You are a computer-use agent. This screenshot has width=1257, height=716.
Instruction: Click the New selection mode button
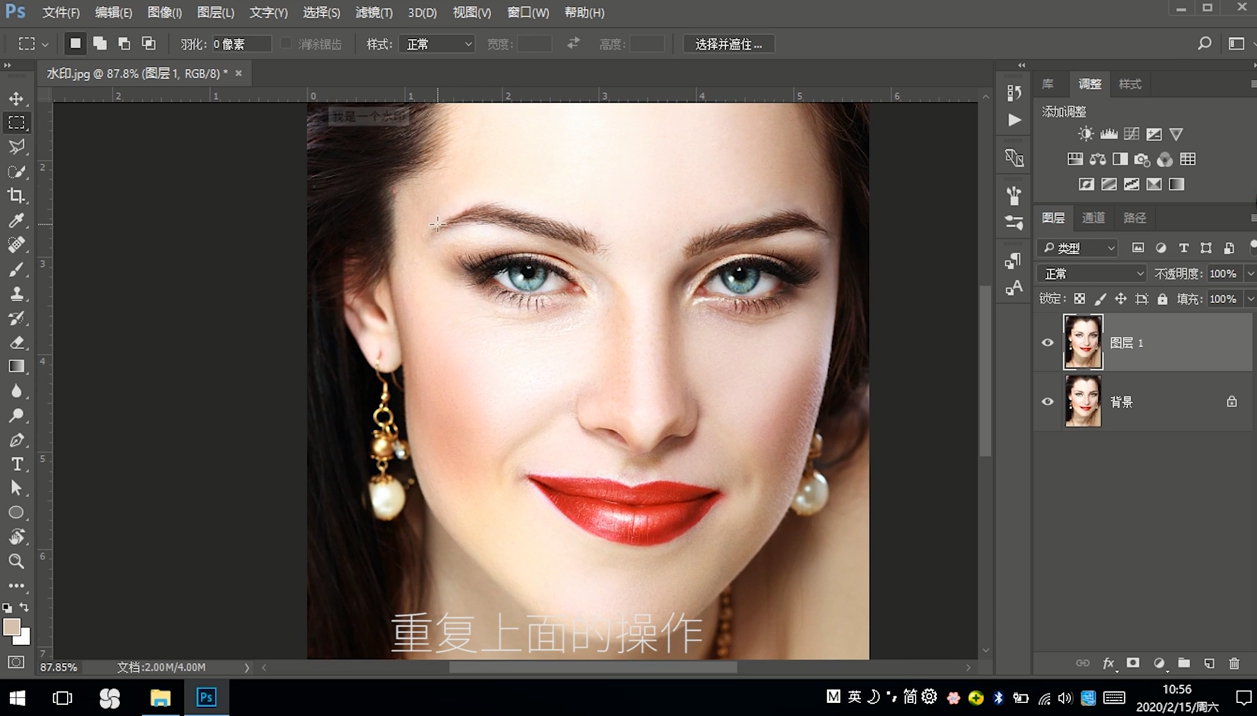point(75,44)
